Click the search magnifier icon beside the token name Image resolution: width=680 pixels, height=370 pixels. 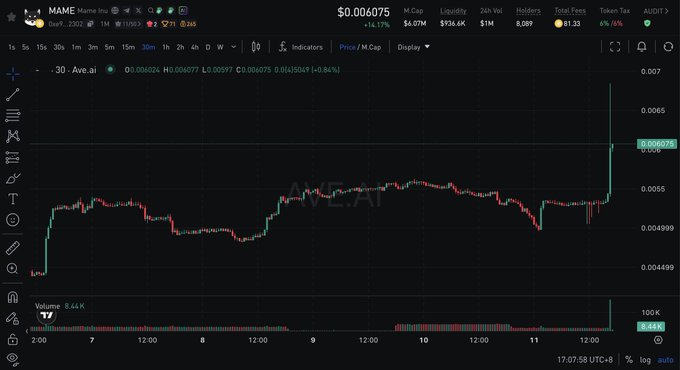150,10
